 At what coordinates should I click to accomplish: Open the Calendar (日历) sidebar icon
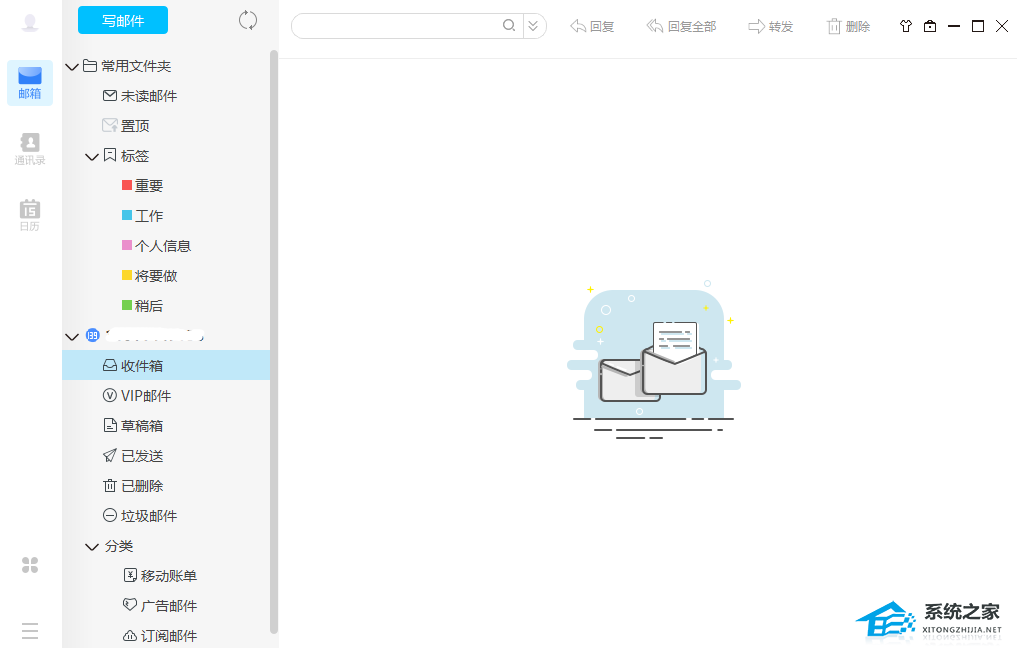coord(30,215)
